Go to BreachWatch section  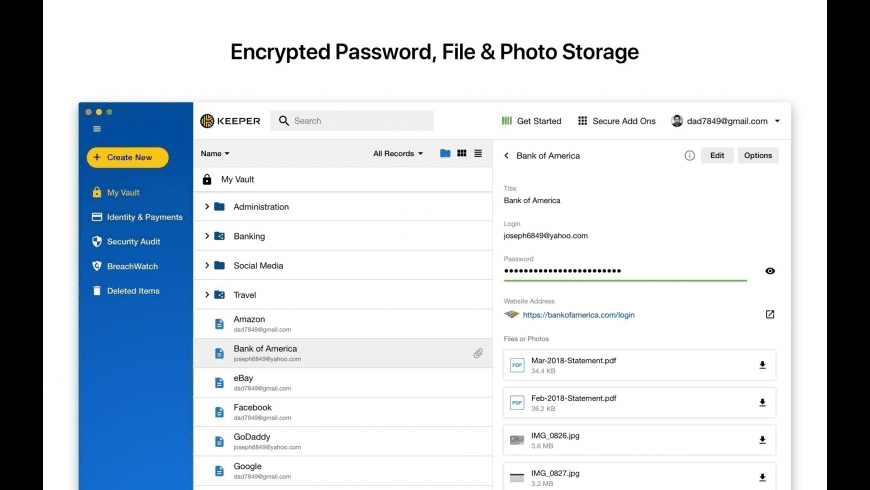[x=132, y=267]
